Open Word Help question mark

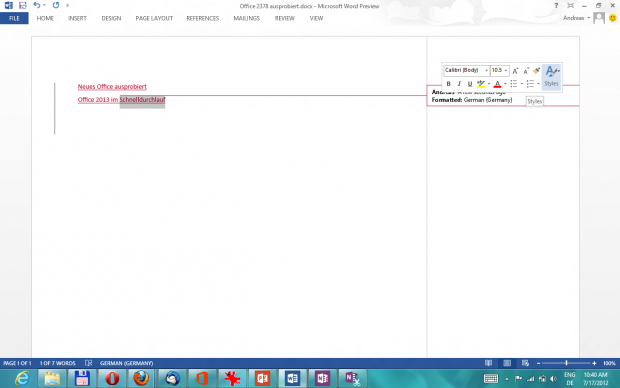tap(556, 6)
